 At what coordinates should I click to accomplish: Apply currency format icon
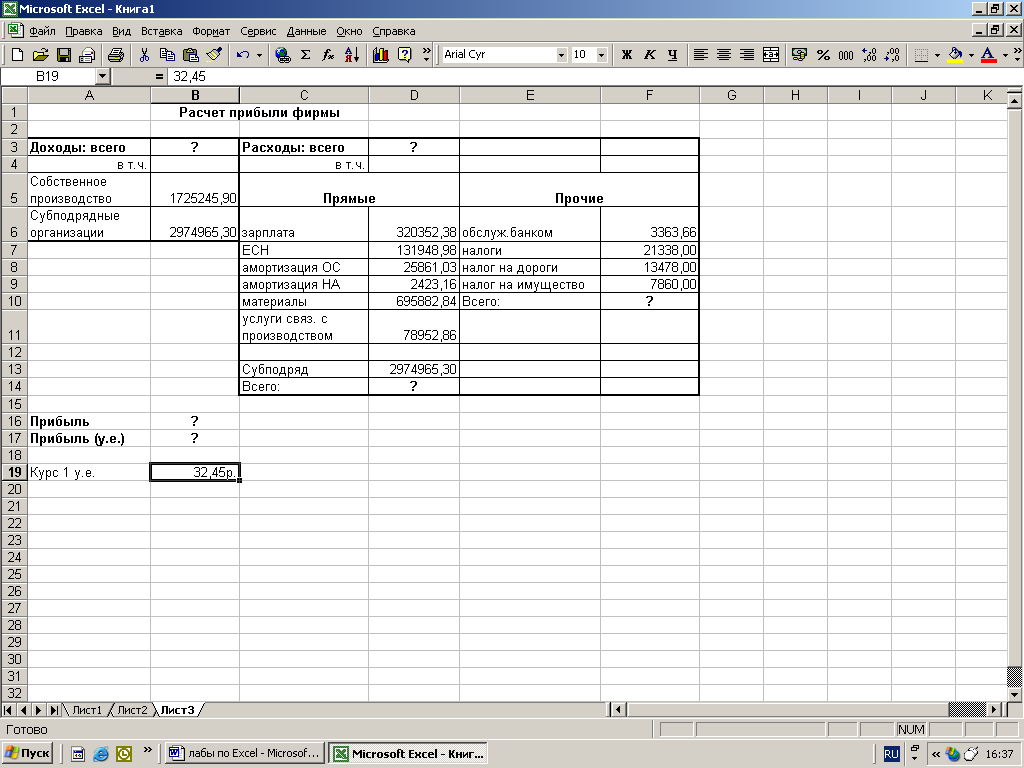click(799, 55)
